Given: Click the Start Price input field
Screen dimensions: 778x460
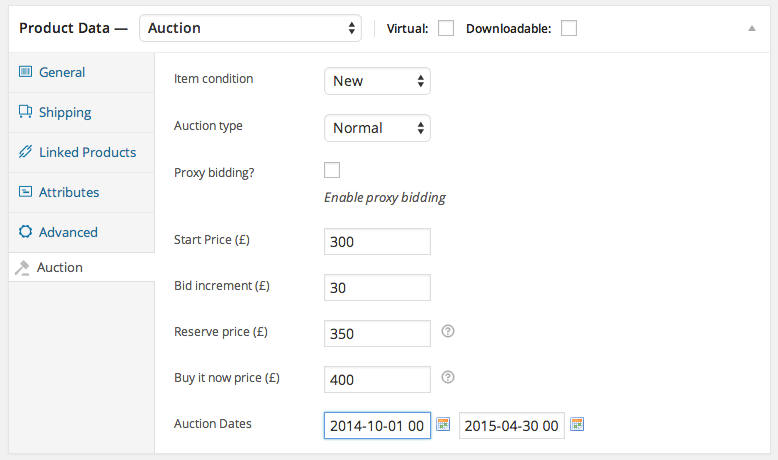Looking at the screenshot, I should (377, 242).
